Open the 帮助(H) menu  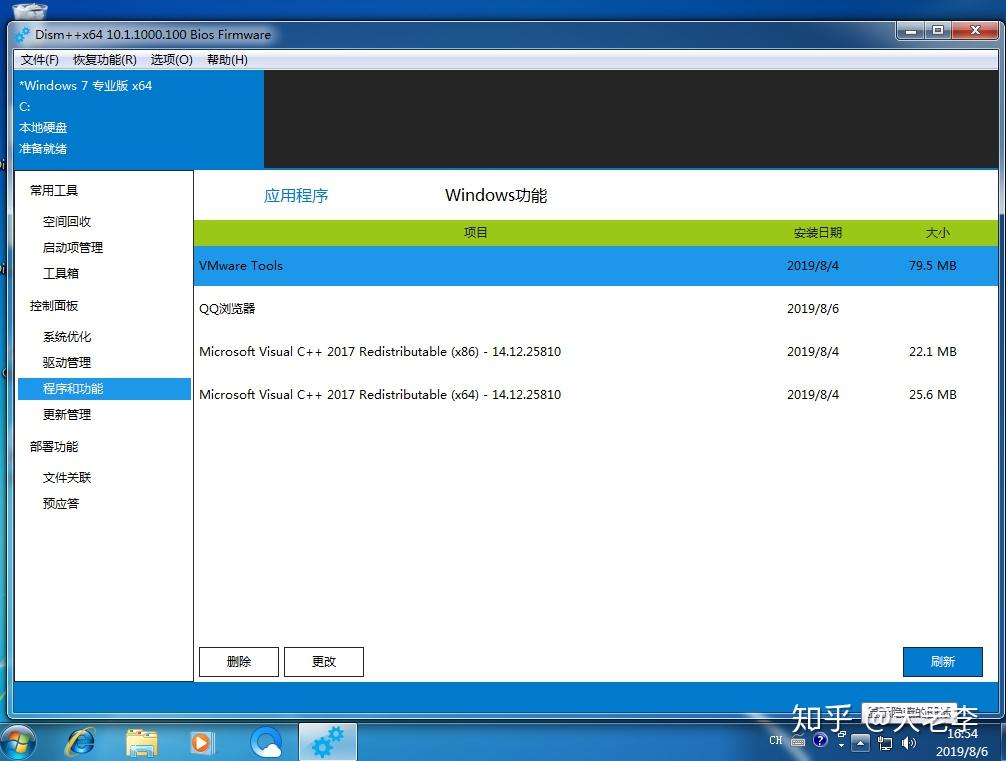[x=227, y=60]
